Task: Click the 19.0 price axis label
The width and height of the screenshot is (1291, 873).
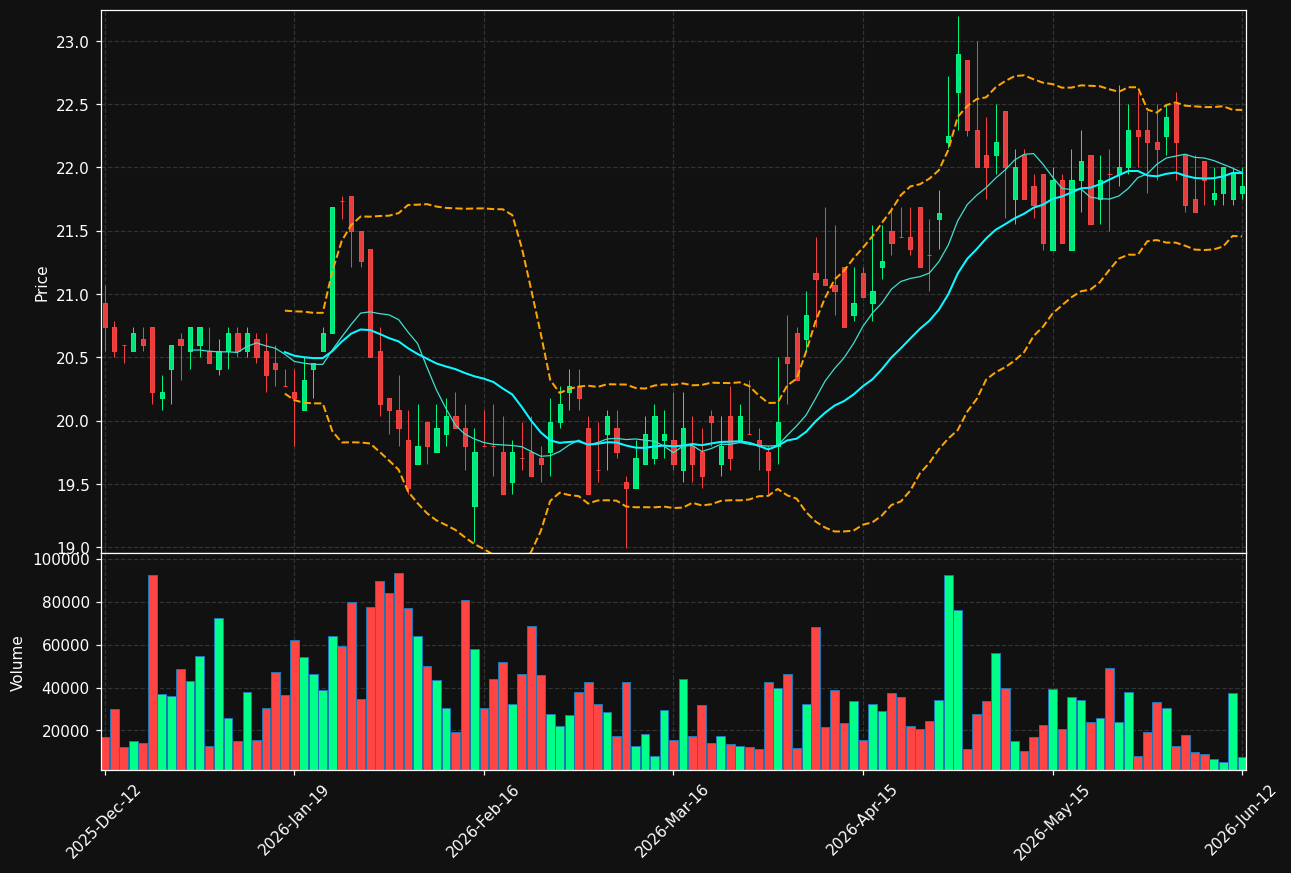Action: point(74,548)
